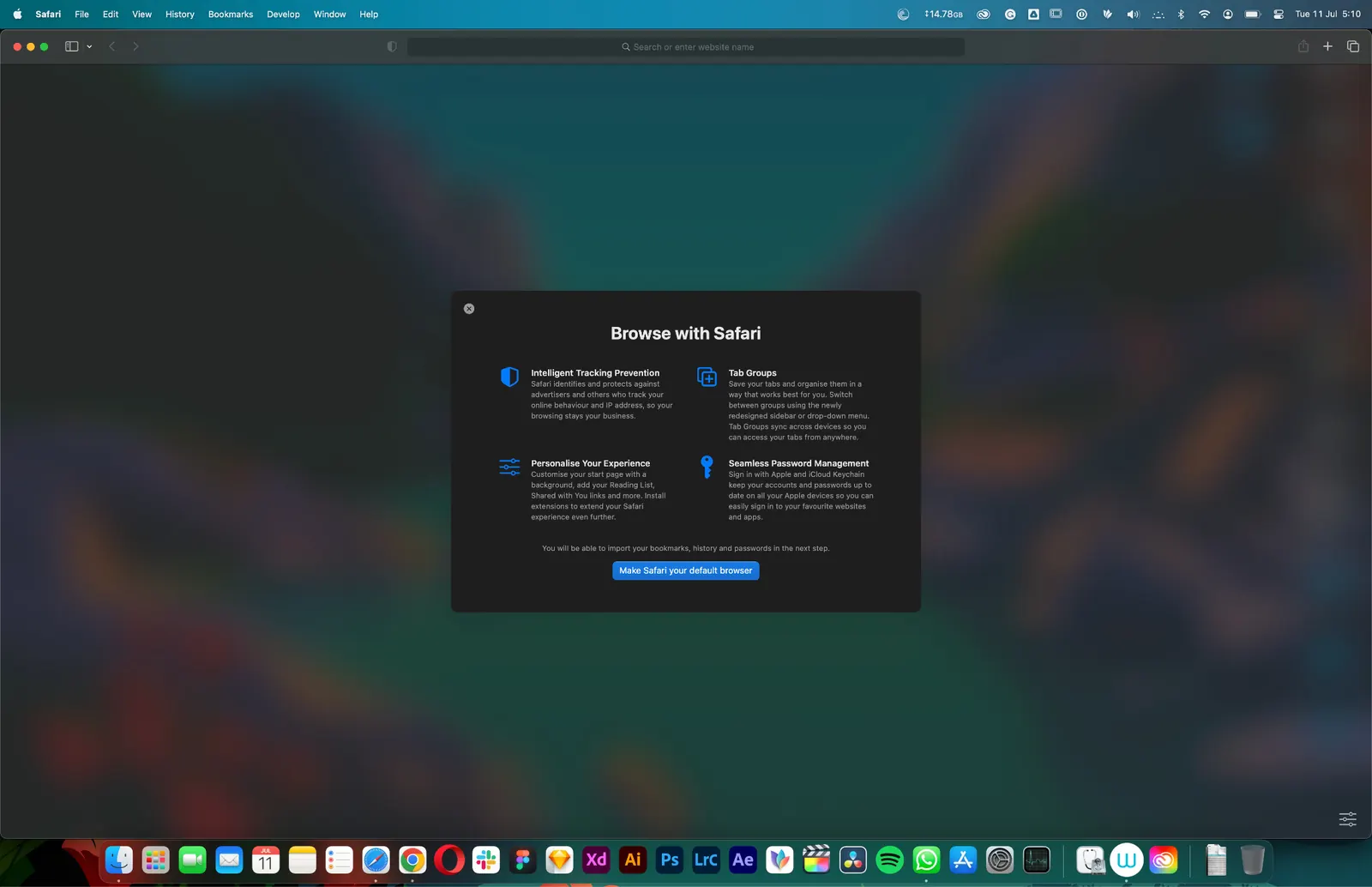
Task: Open the Window menu
Action: click(329, 14)
